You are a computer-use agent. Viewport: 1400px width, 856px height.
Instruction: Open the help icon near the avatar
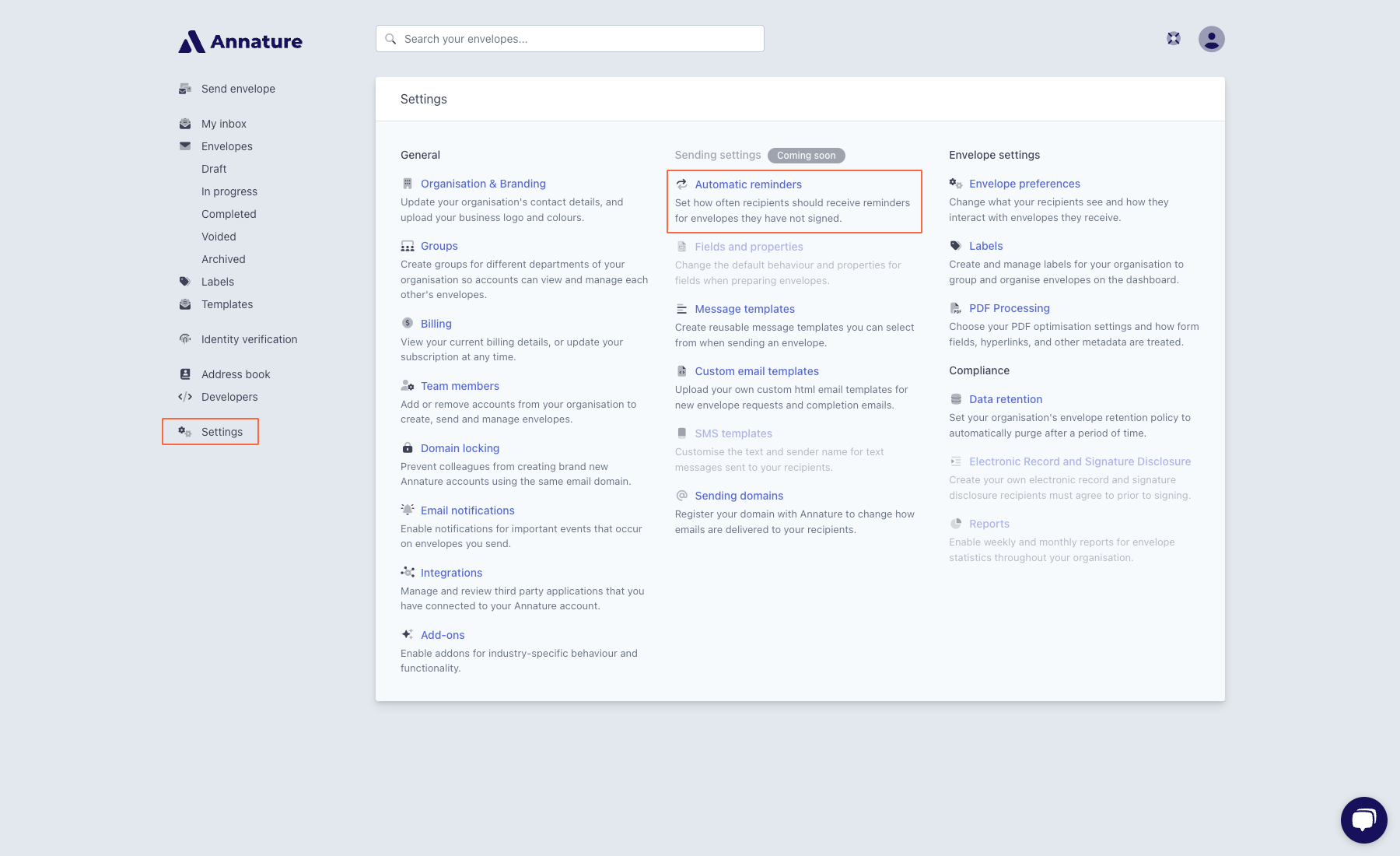pos(1173,37)
